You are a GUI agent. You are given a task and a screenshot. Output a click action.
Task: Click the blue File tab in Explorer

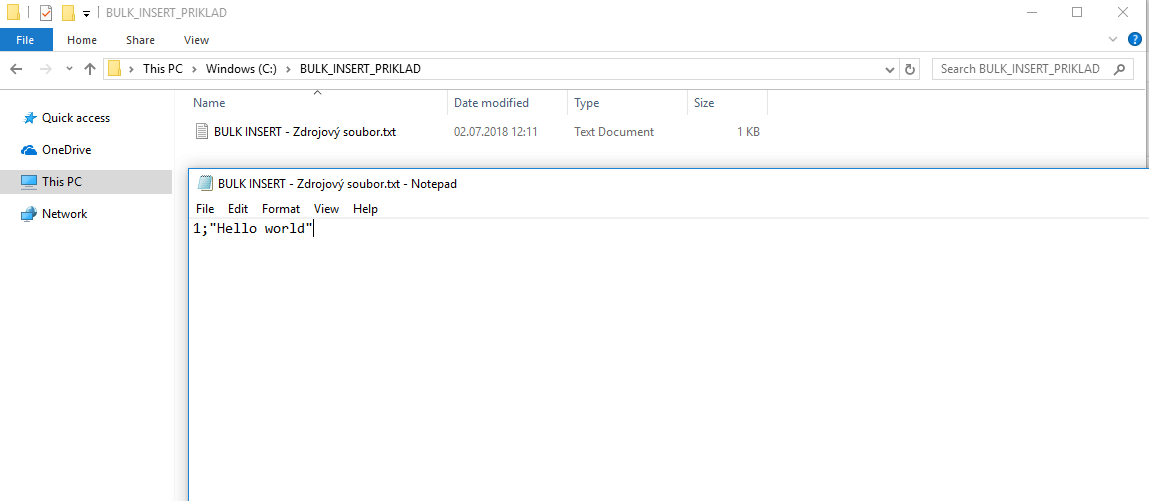tap(26, 40)
